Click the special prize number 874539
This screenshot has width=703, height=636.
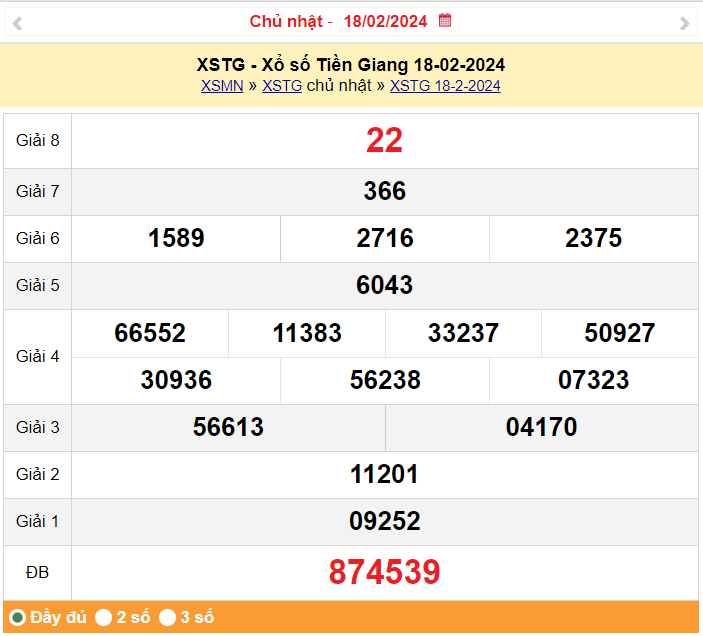384,572
